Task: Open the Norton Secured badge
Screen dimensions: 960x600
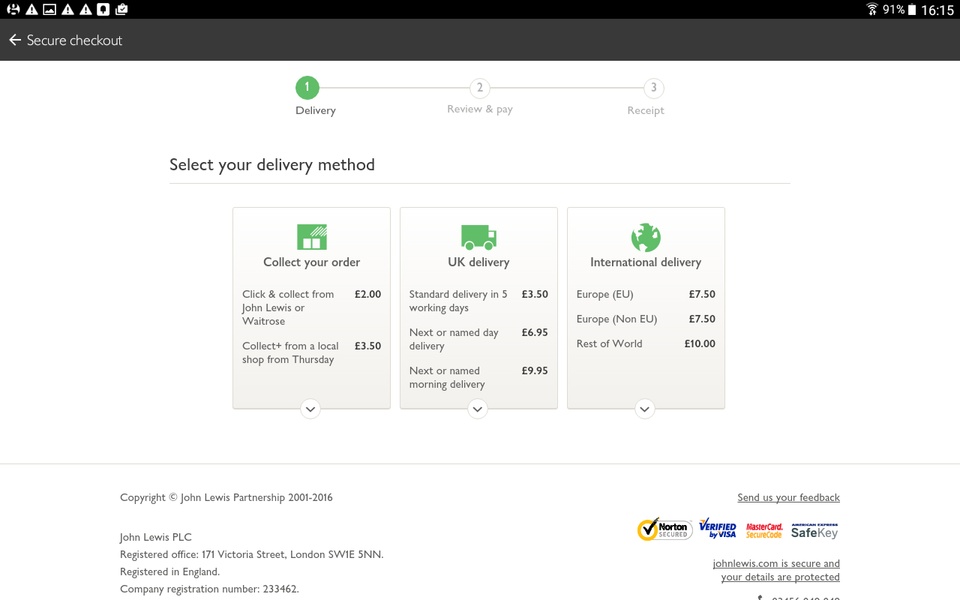Action: pos(664,530)
